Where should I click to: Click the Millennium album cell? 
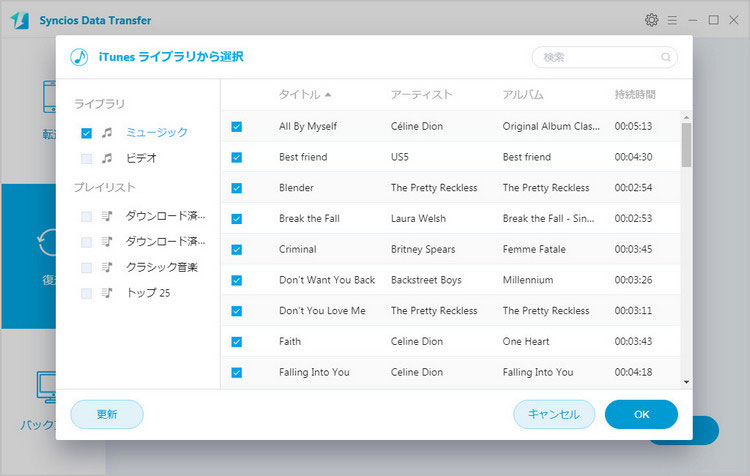528,280
